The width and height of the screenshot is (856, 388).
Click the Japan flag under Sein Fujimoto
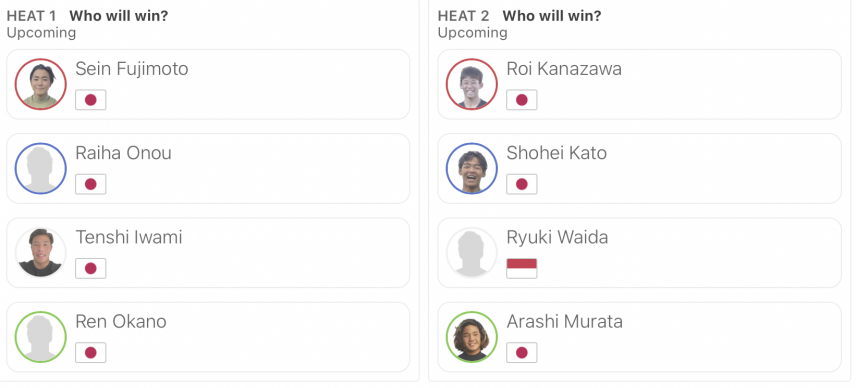click(91, 100)
